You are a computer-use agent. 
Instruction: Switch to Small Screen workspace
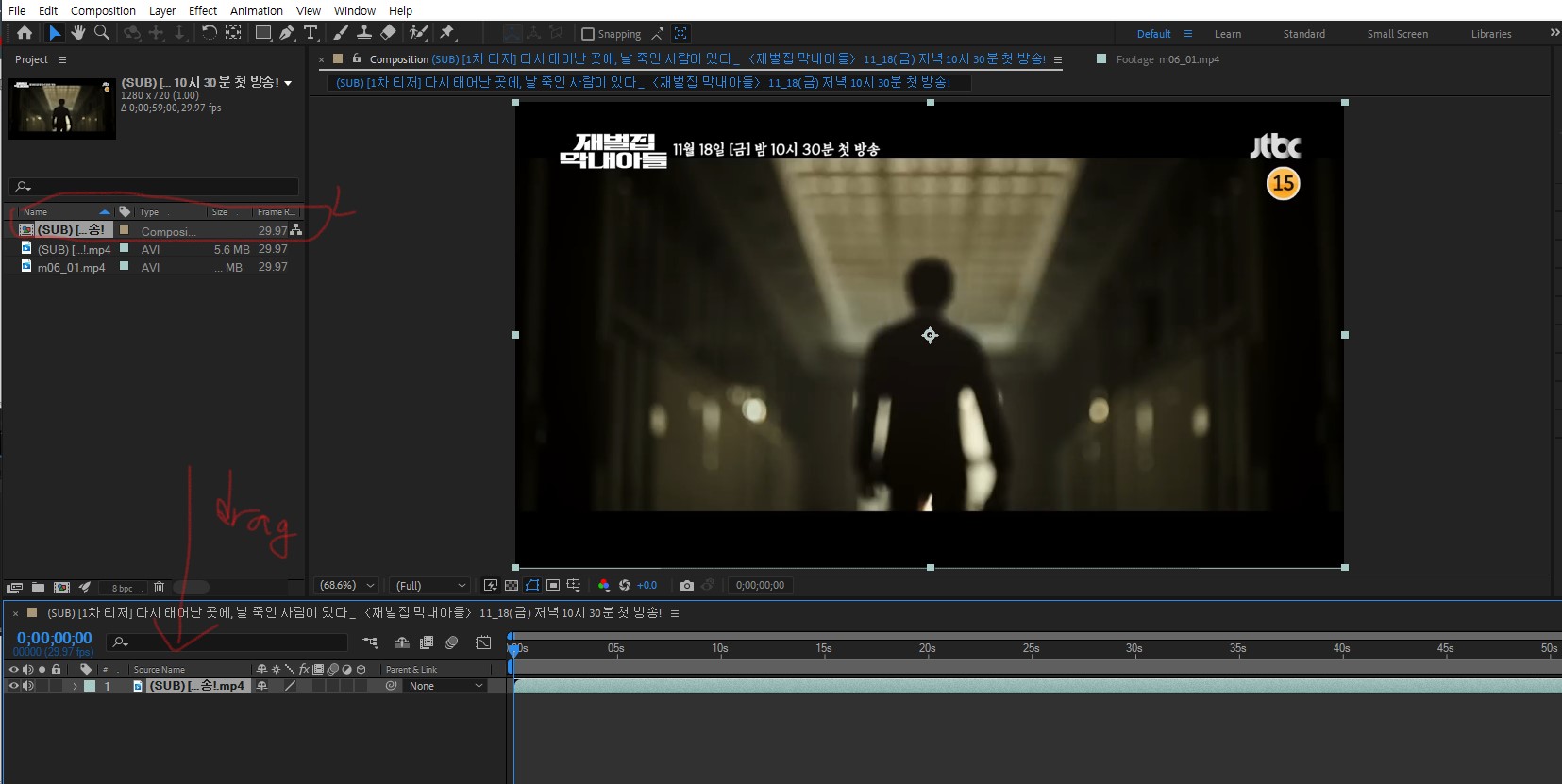click(x=1398, y=34)
